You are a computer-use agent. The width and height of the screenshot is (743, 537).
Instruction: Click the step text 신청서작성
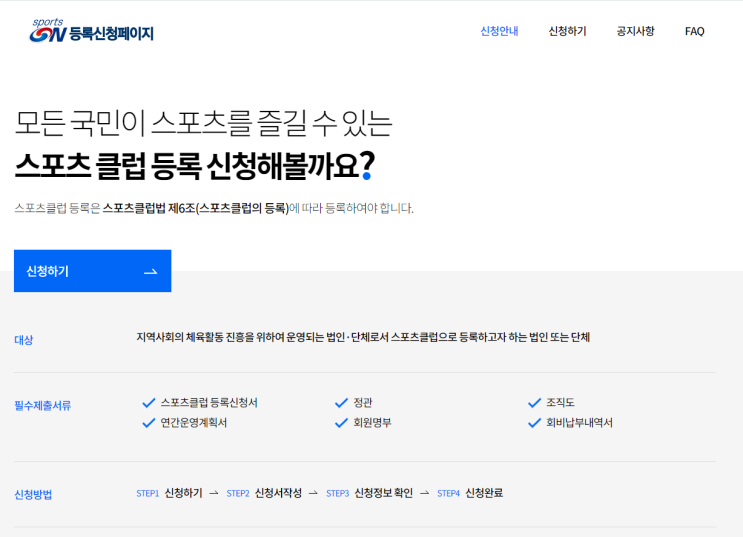tap(278, 493)
